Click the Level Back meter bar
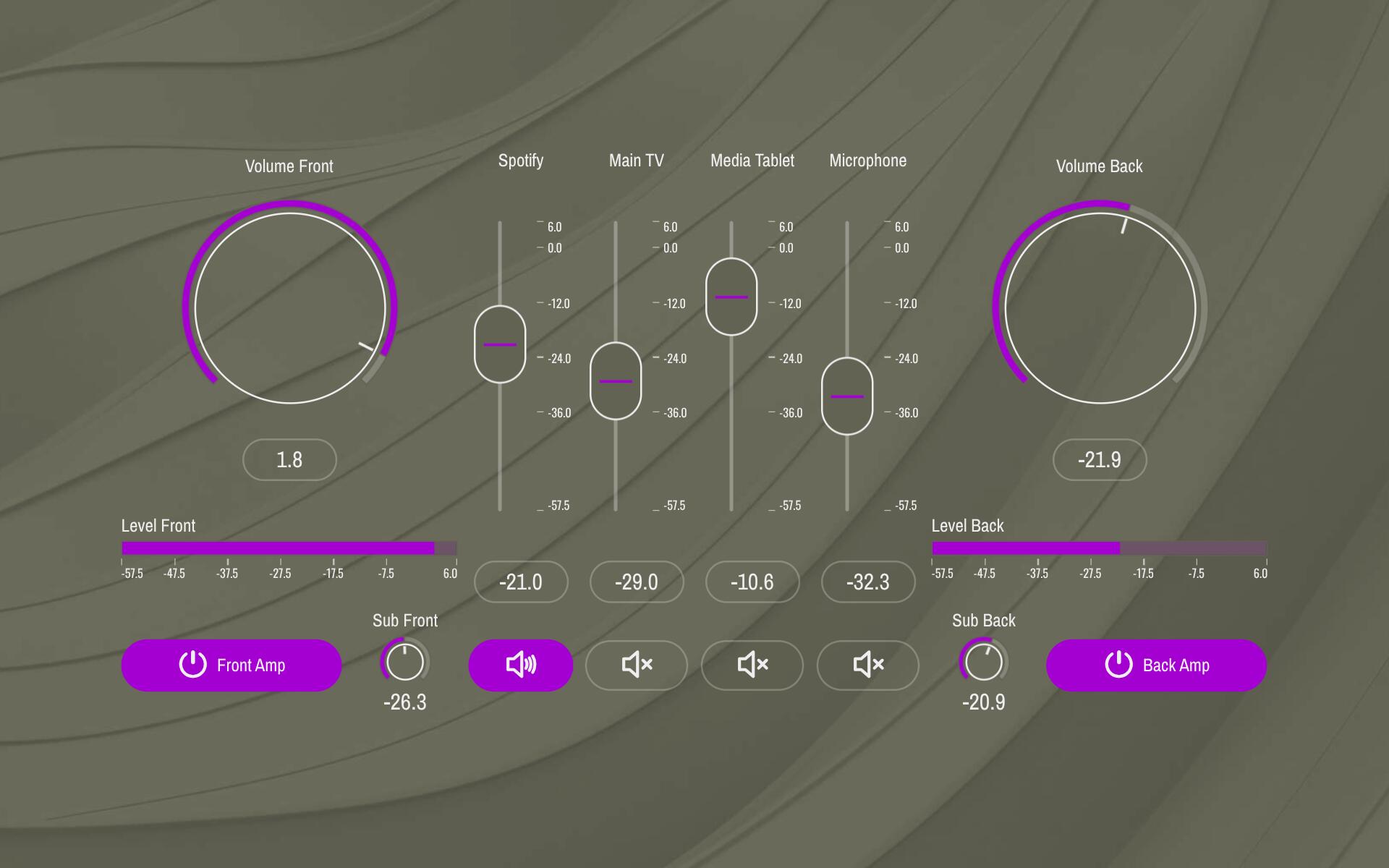 pyautogui.click(x=1100, y=548)
